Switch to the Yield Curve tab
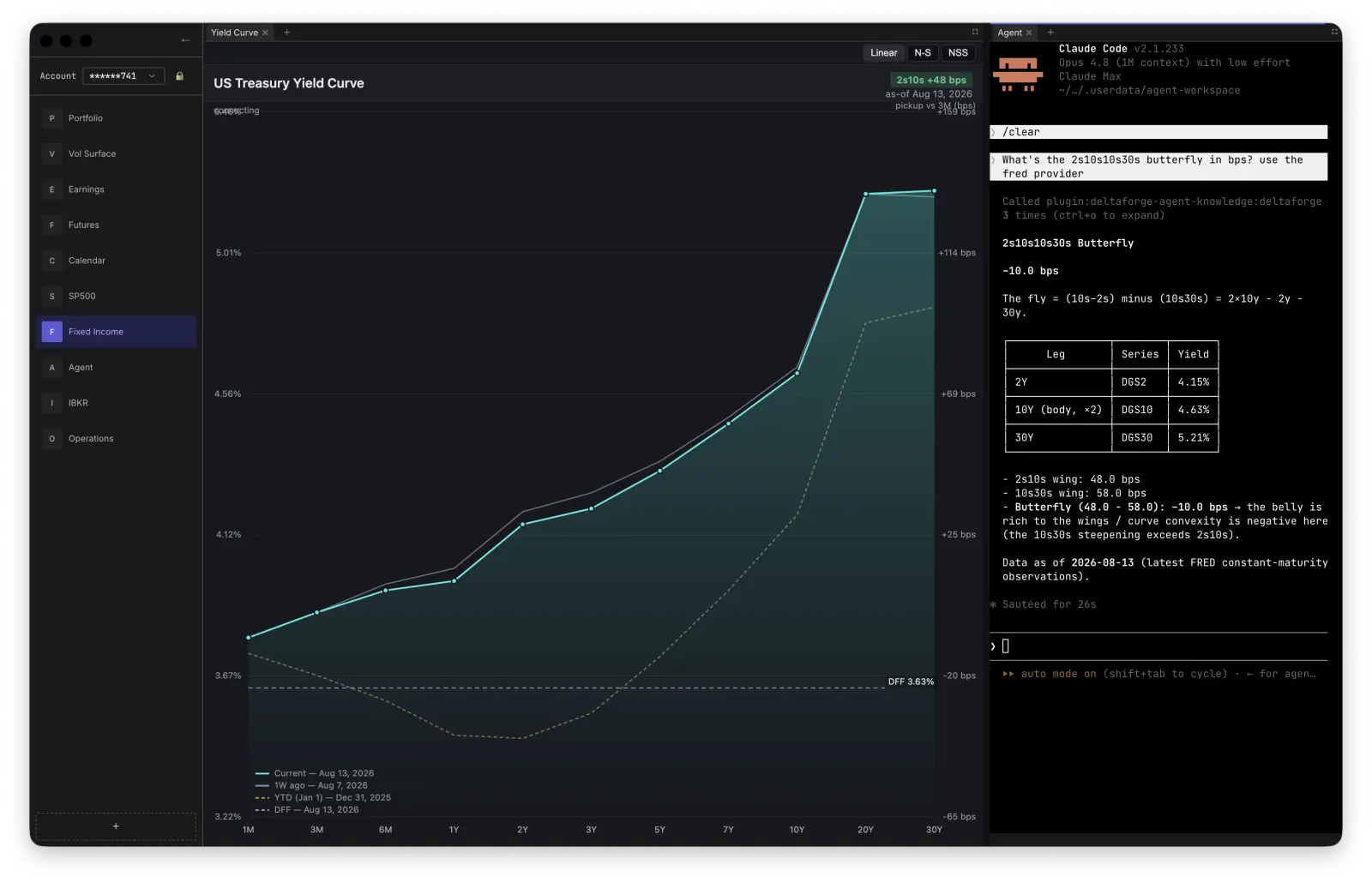This screenshot has height=883, width=1372. click(234, 33)
